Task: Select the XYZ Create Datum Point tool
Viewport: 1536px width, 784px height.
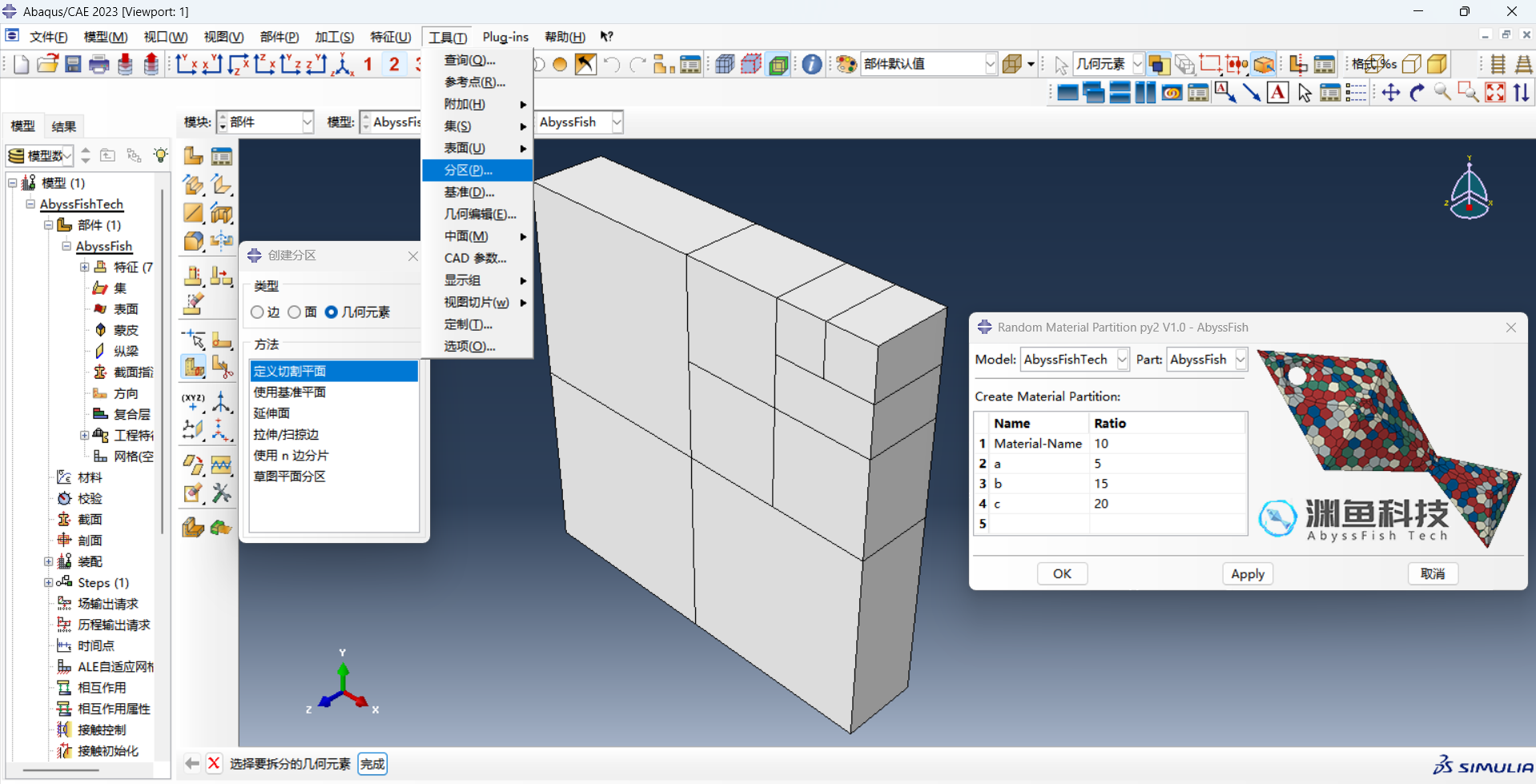Action: tap(193, 401)
